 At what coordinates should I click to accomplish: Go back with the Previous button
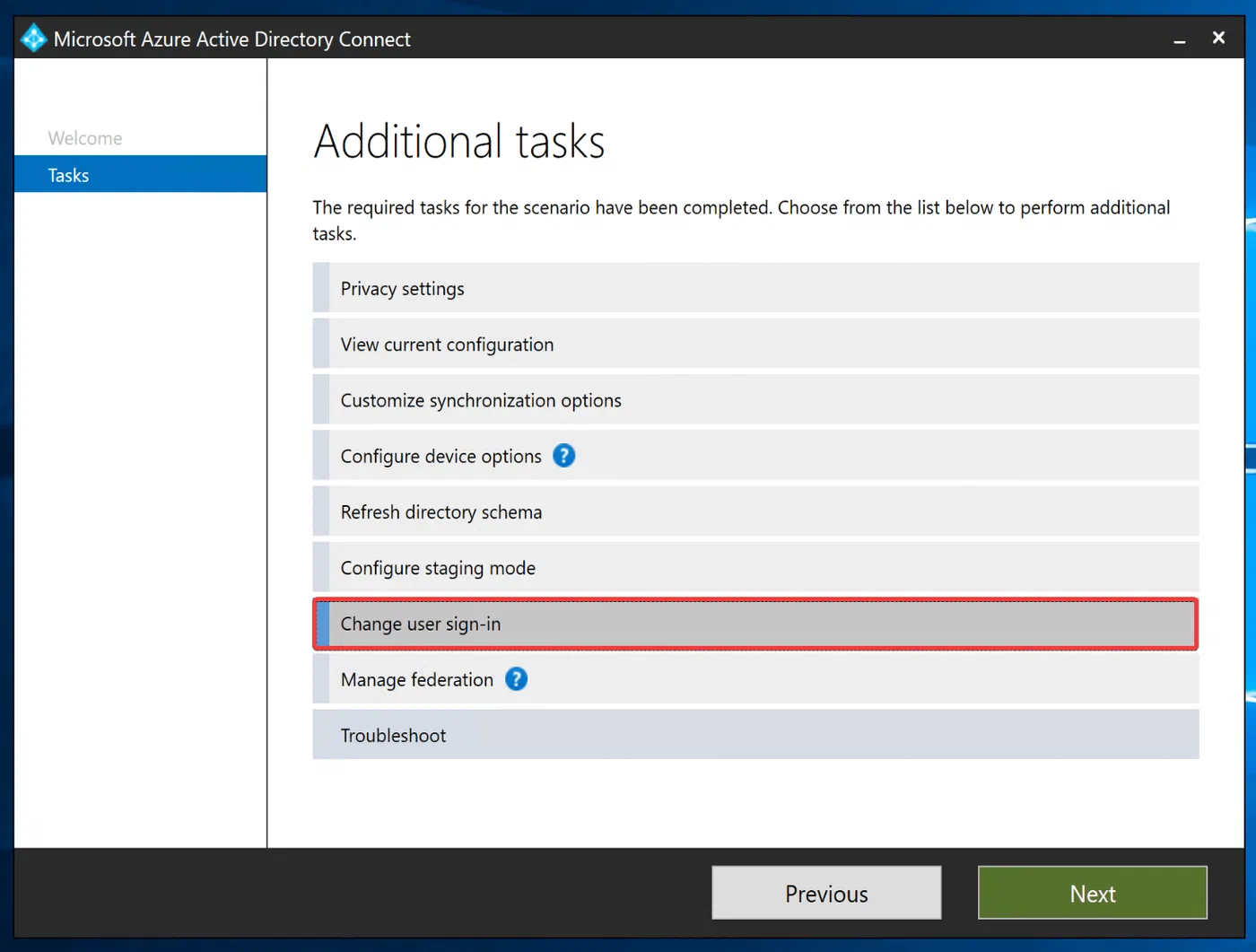coord(826,893)
